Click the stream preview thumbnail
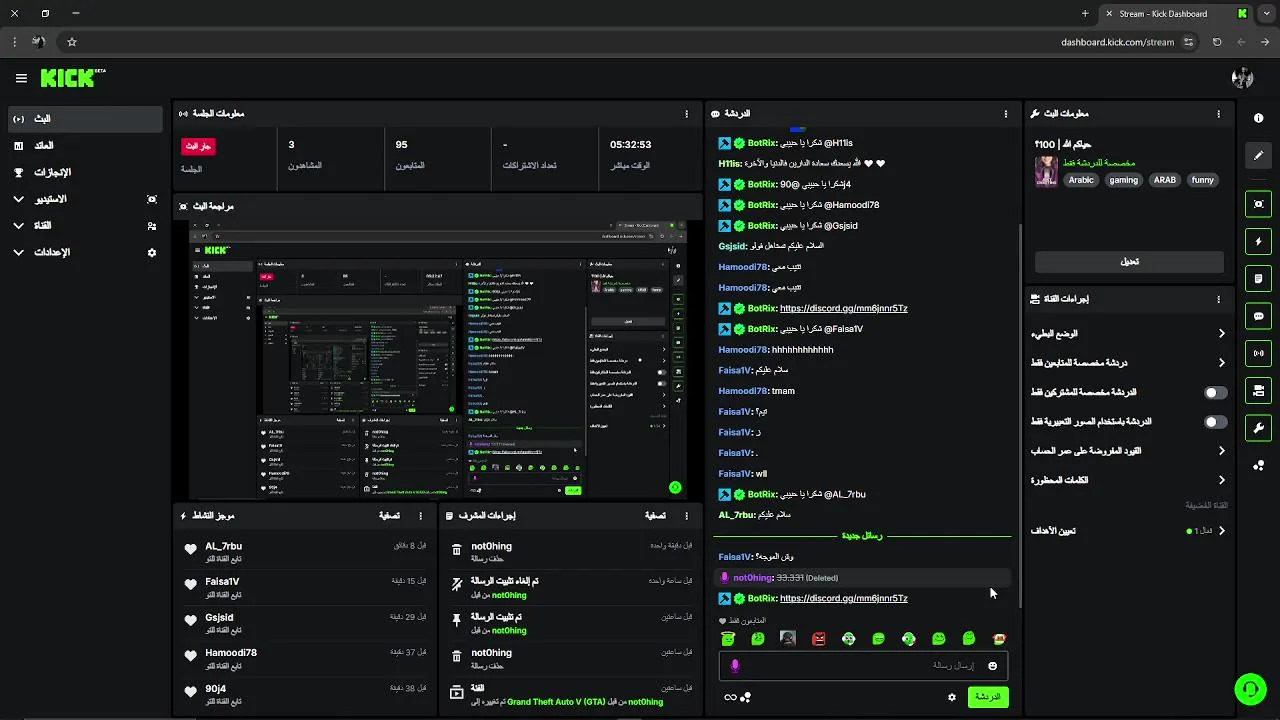Viewport: 1280px width, 720px height. (x=438, y=359)
